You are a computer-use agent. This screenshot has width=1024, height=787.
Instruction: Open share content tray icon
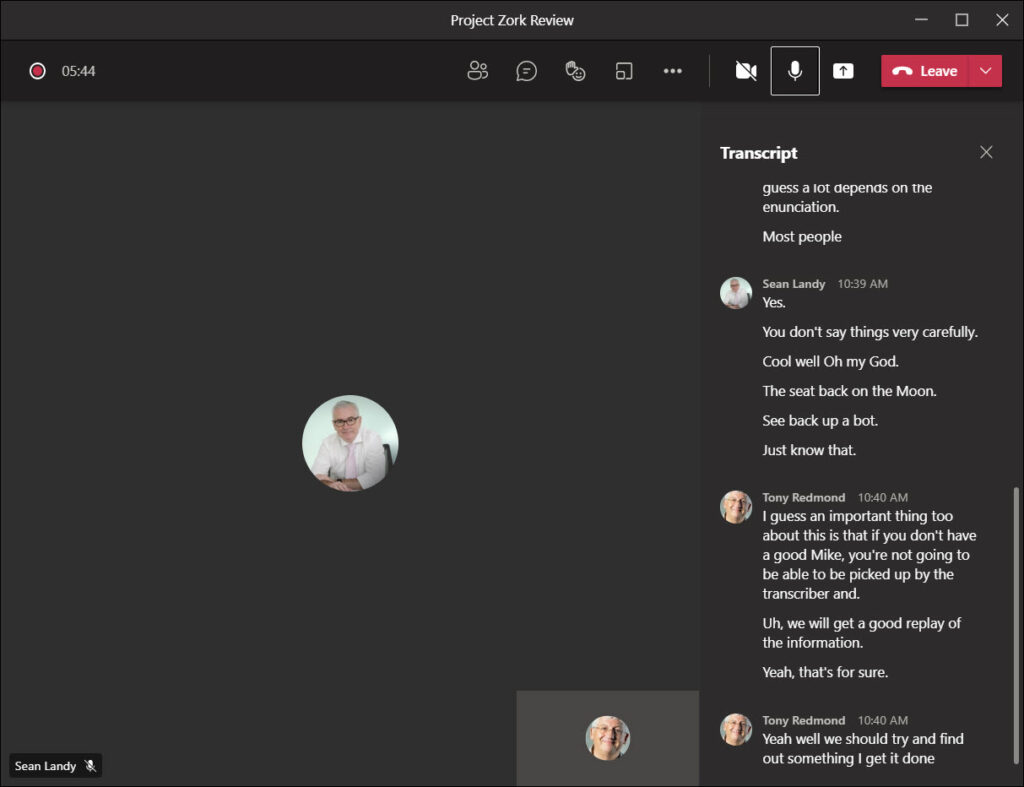tap(843, 71)
